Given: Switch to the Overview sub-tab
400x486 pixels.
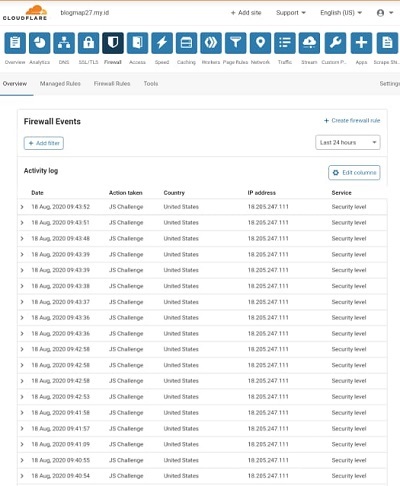Looking at the screenshot, I should pos(15,84).
